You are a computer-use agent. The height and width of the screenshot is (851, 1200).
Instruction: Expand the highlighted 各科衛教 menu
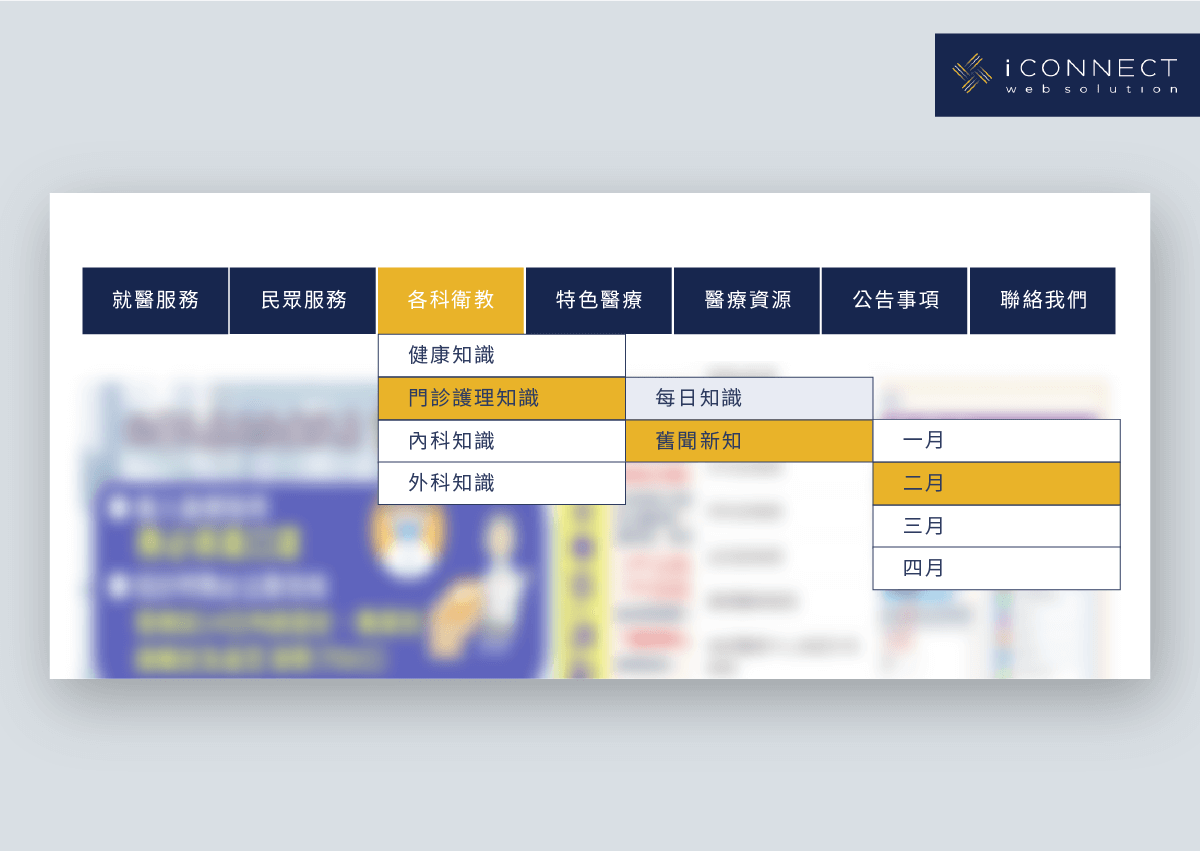point(451,300)
